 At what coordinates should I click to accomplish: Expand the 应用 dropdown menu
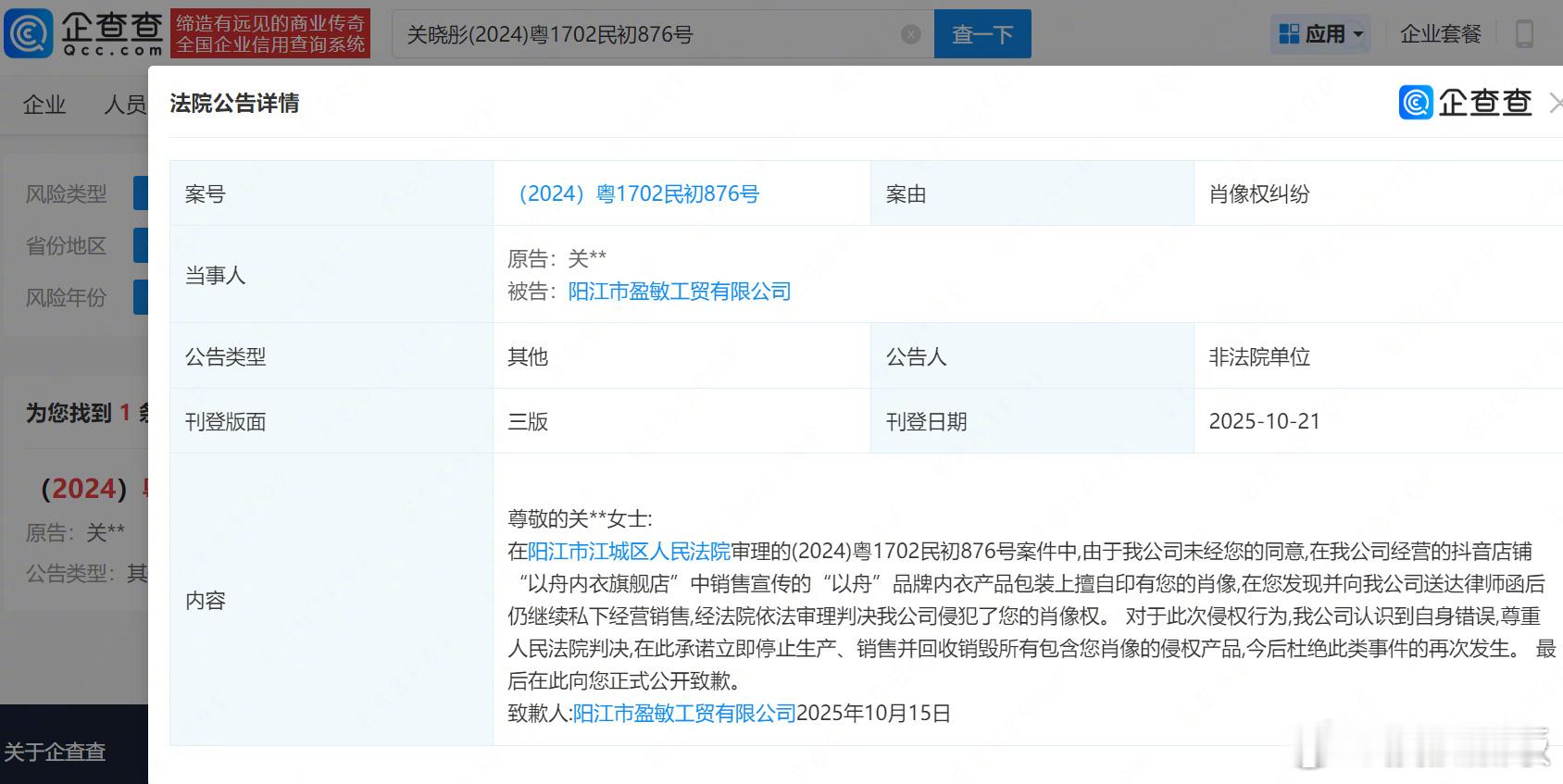pos(1321,34)
